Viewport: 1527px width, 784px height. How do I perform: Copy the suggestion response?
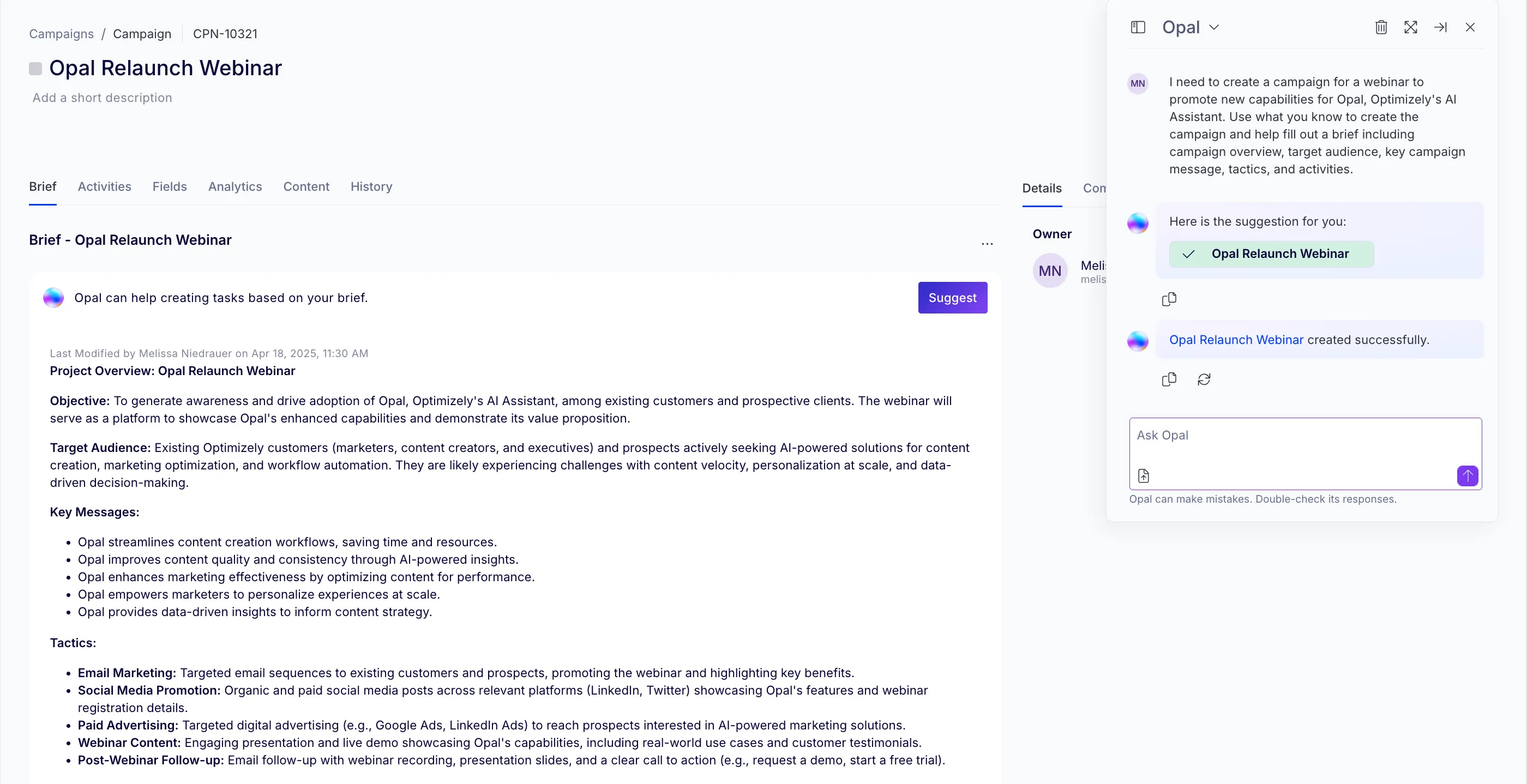click(x=1169, y=299)
